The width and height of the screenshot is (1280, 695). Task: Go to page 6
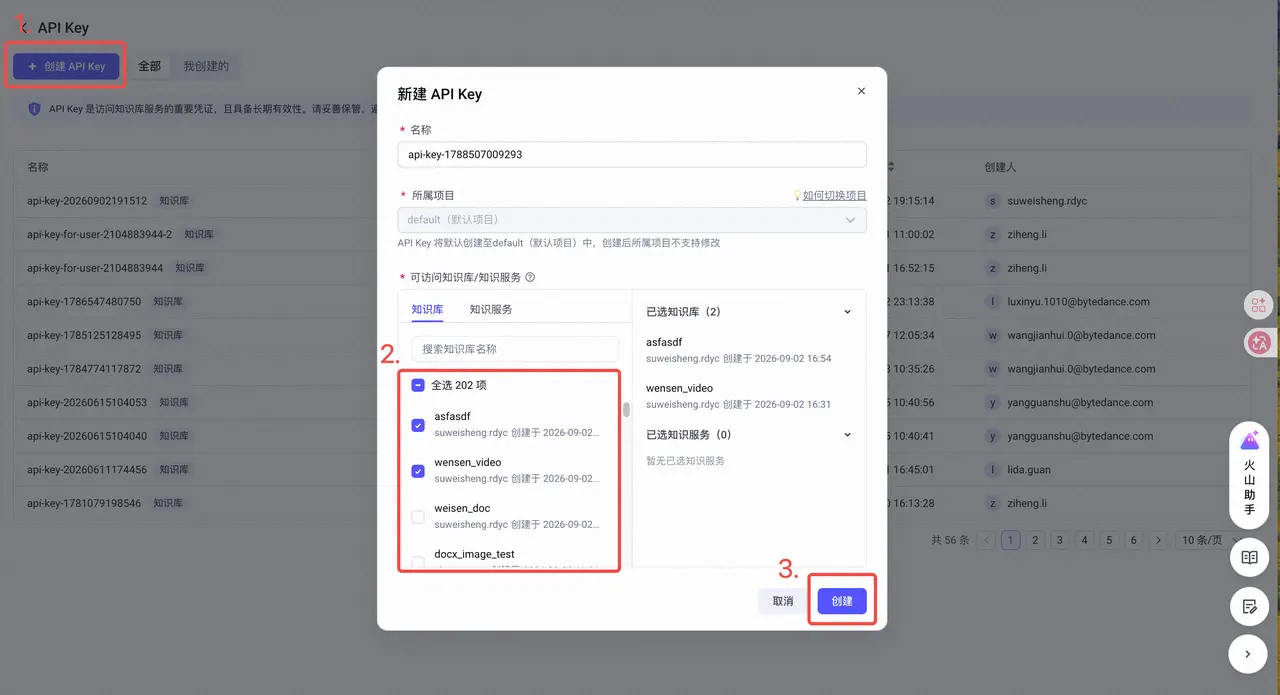[x=1134, y=540]
